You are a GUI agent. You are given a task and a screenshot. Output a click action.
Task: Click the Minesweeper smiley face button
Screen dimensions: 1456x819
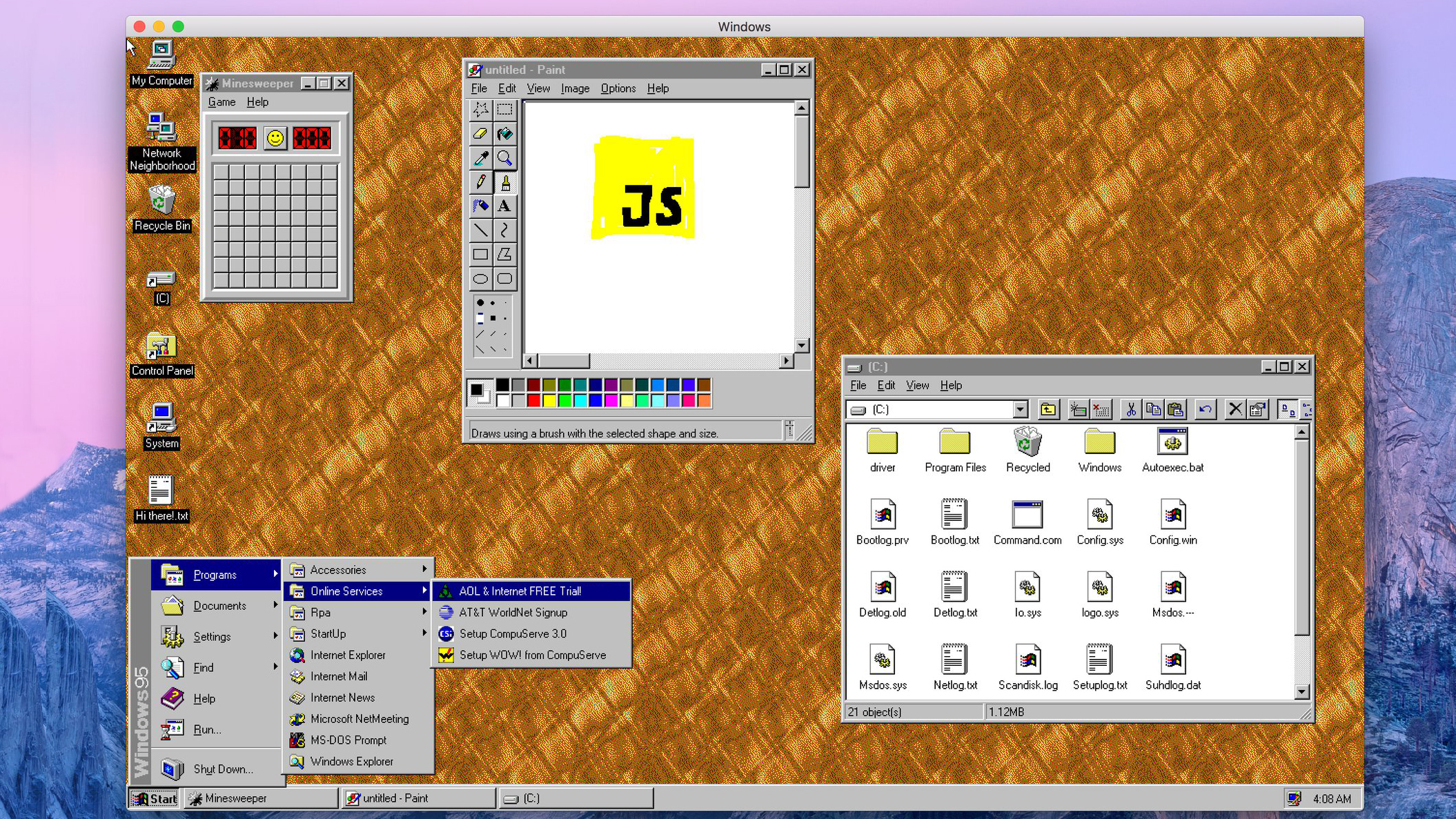pyautogui.click(x=275, y=138)
